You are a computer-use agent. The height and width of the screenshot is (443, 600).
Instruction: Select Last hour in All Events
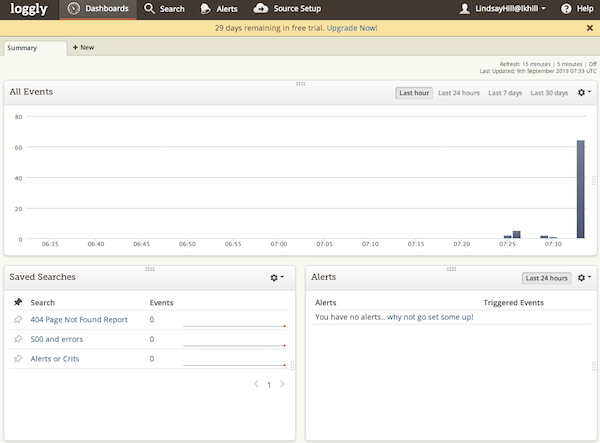click(414, 93)
